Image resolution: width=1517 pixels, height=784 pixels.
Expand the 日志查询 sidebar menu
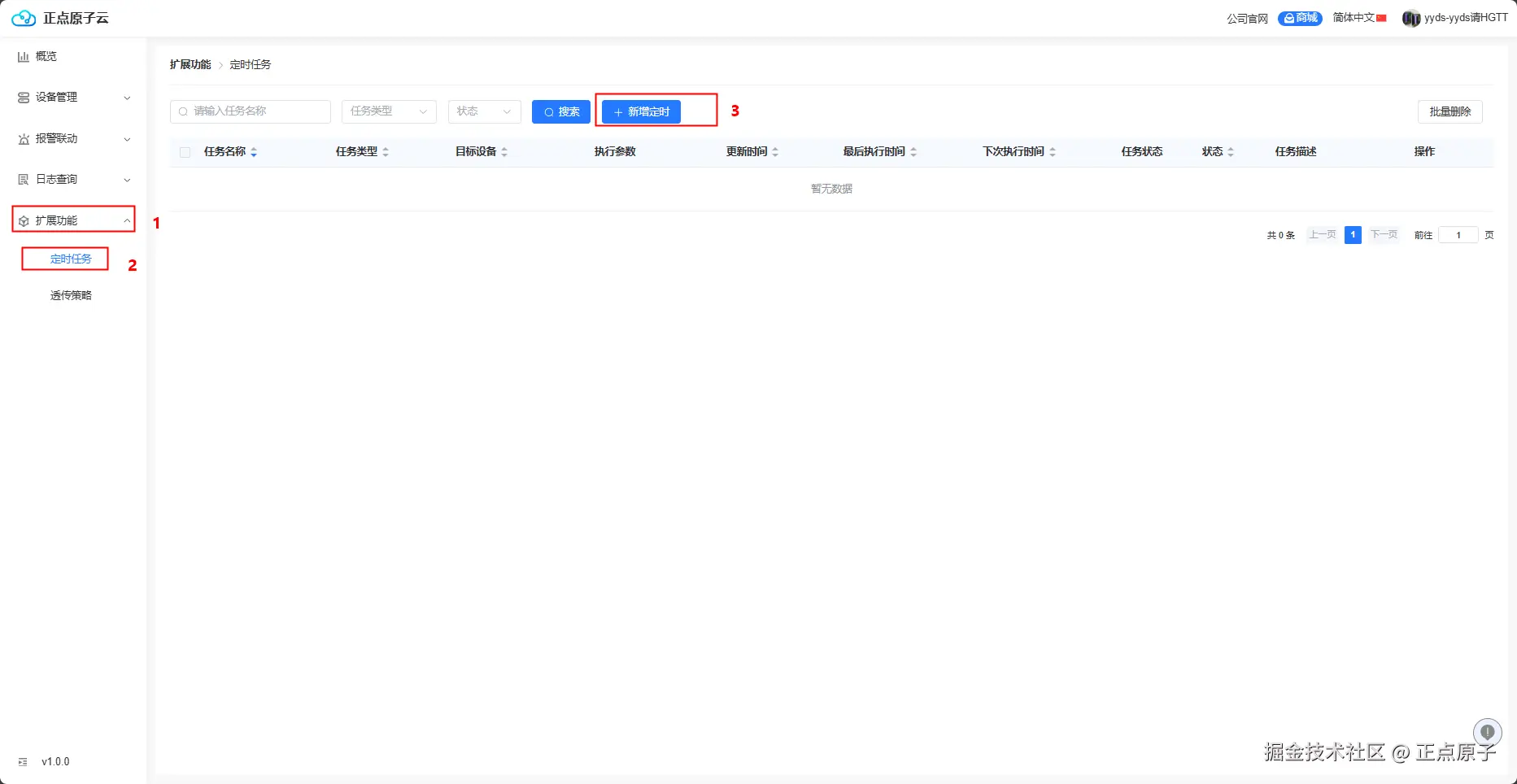tap(73, 180)
